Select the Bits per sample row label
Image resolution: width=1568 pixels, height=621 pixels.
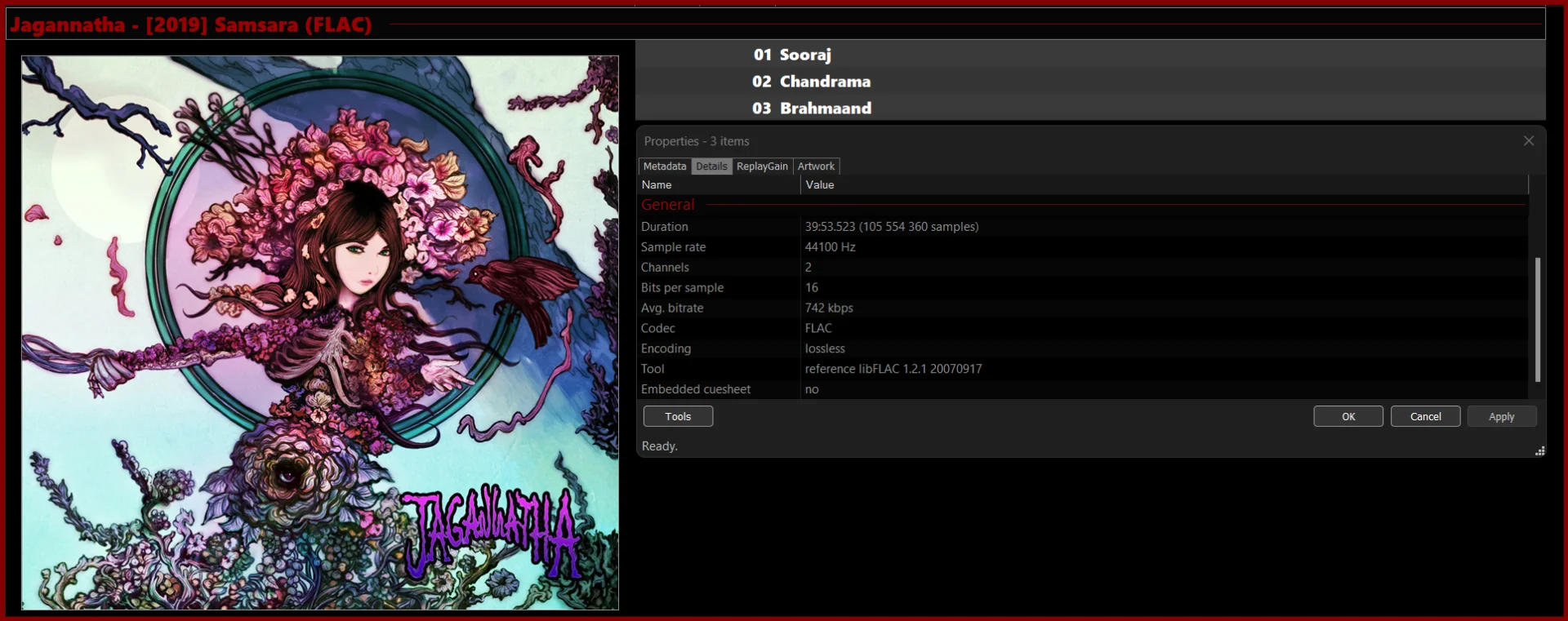682,288
